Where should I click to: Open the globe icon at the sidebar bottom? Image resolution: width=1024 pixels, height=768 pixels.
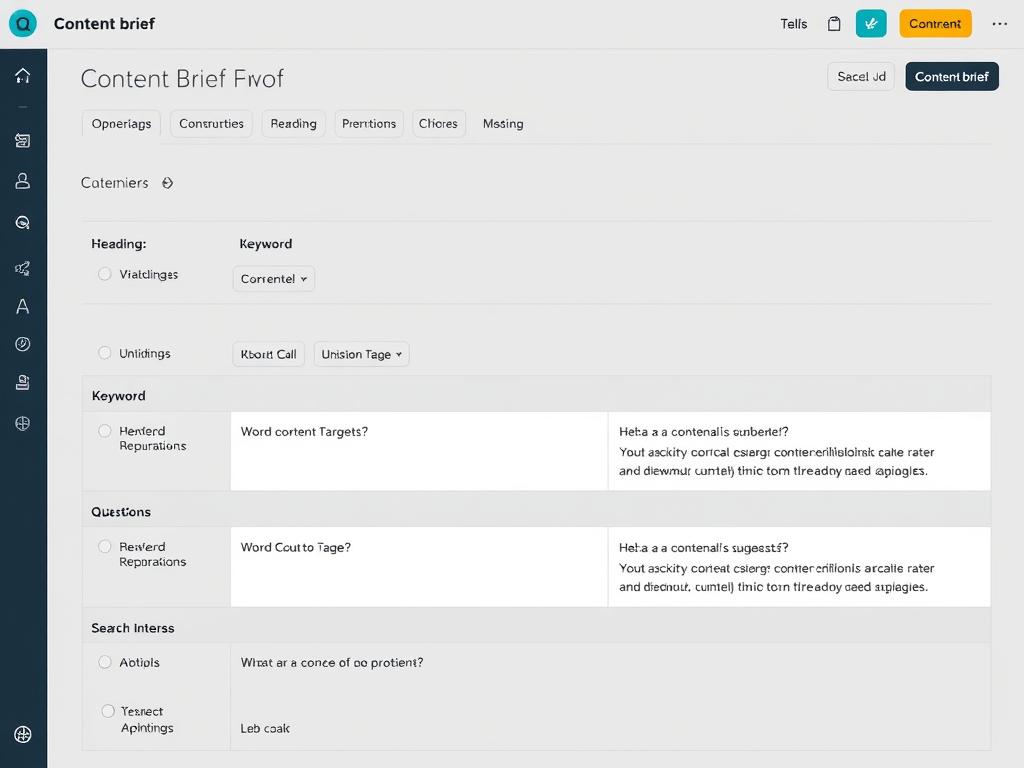point(23,733)
